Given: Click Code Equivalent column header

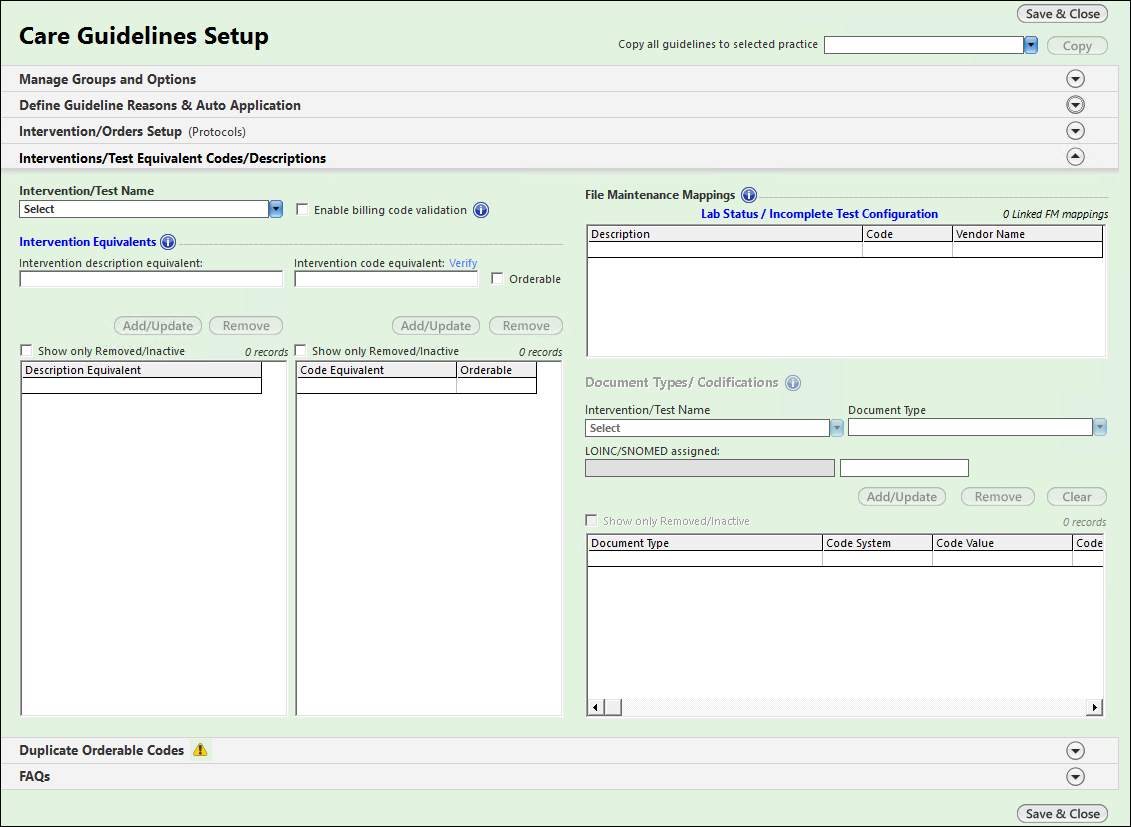Looking at the screenshot, I should pos(377,370).
